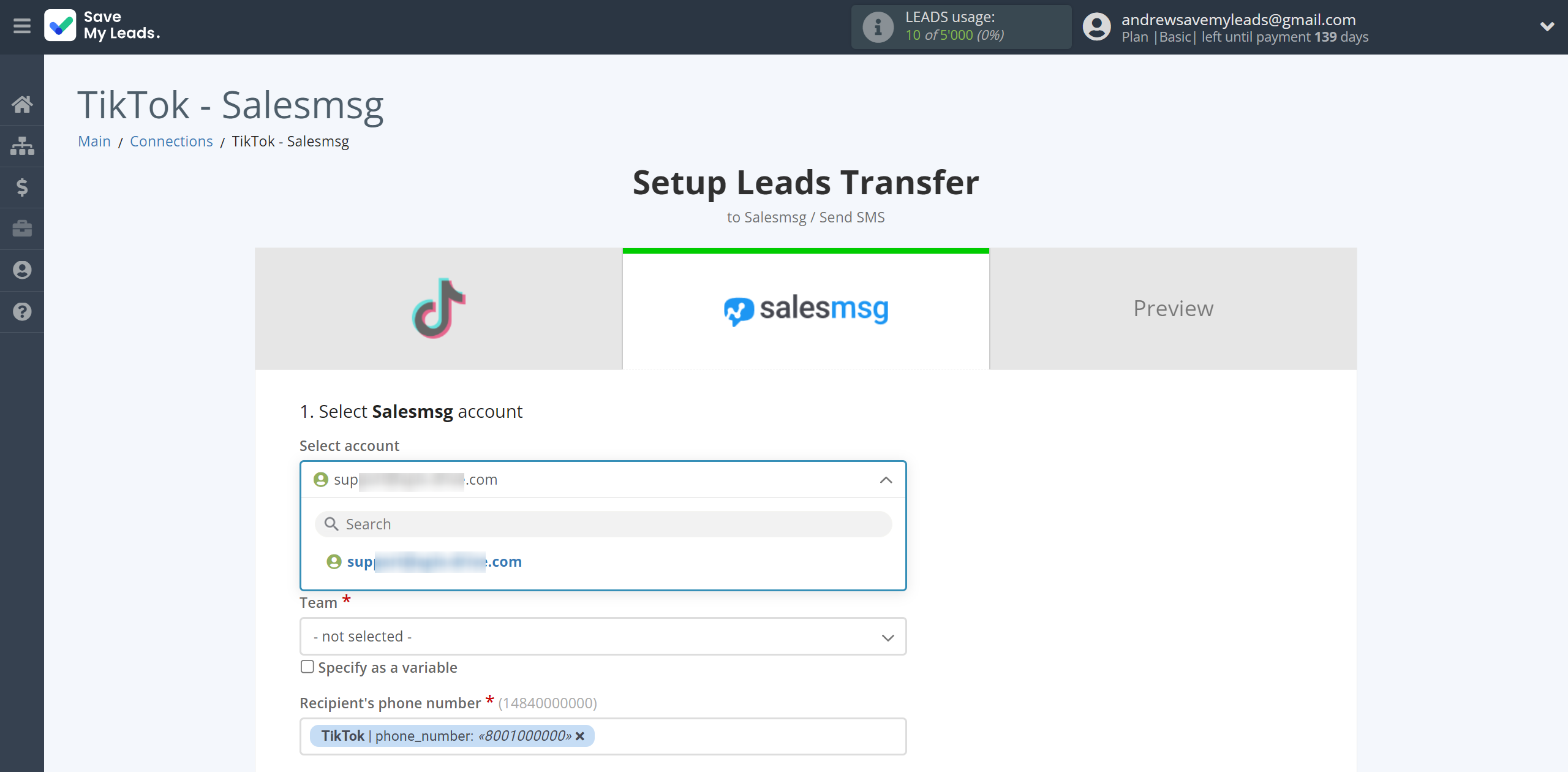
Task: Click the TikTok phone_number variable chip
Action: point(452,736)
